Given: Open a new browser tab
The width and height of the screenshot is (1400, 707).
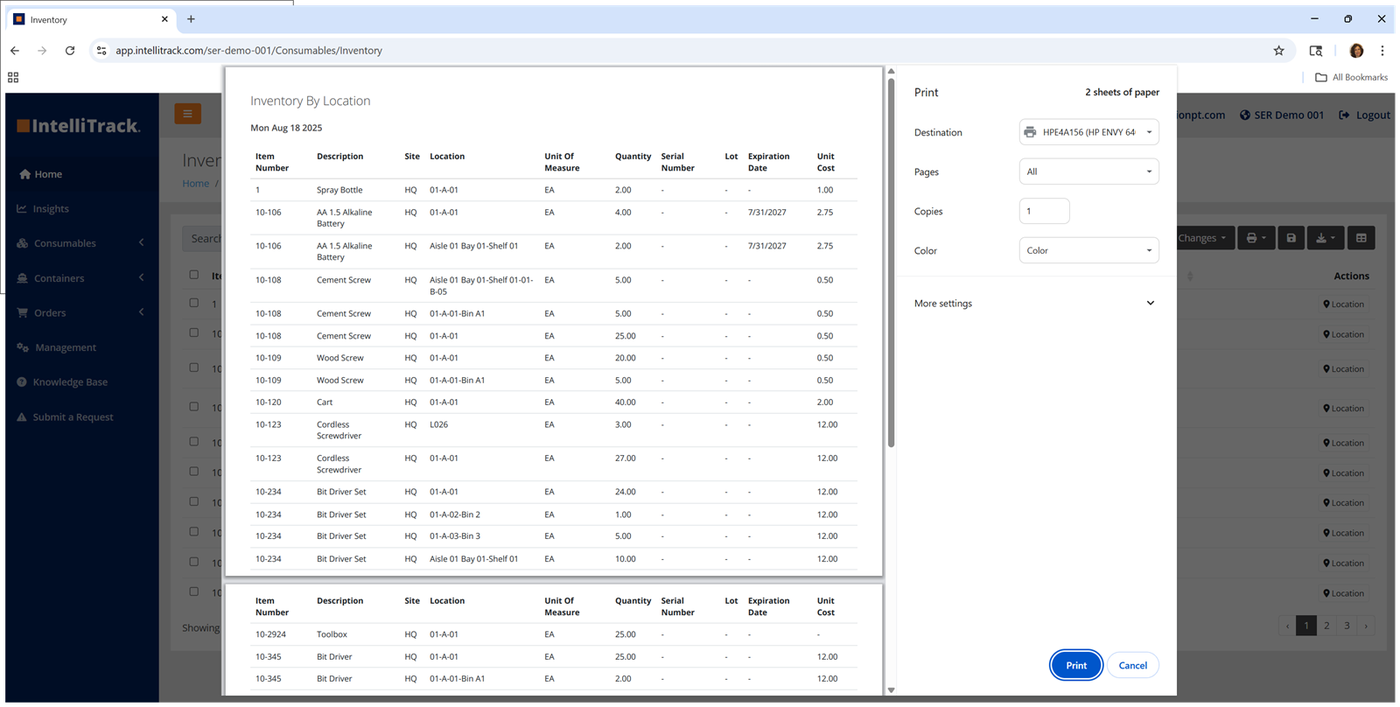Looking at the screenshot, I should pos(191,19).
